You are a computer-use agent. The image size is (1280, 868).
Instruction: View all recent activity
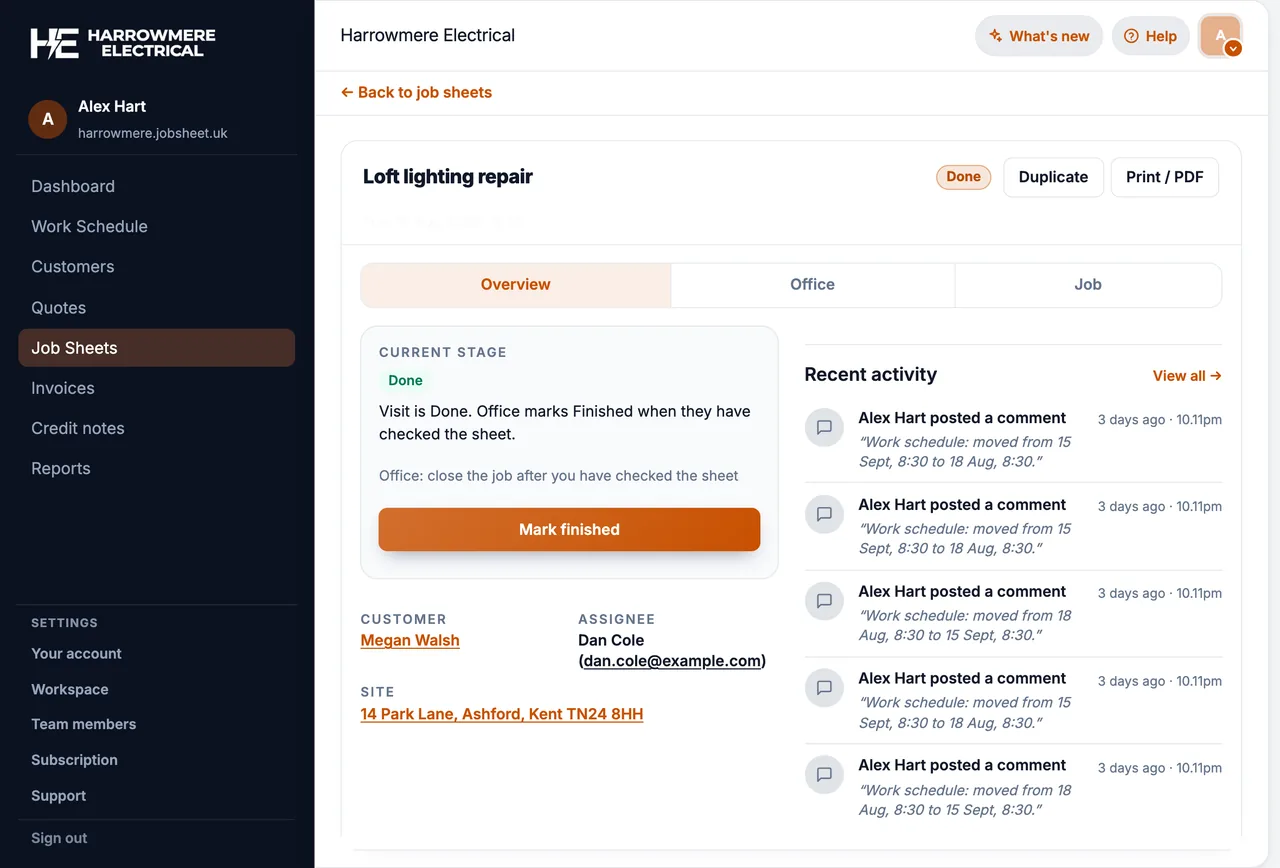click(x=1187, y=376)
